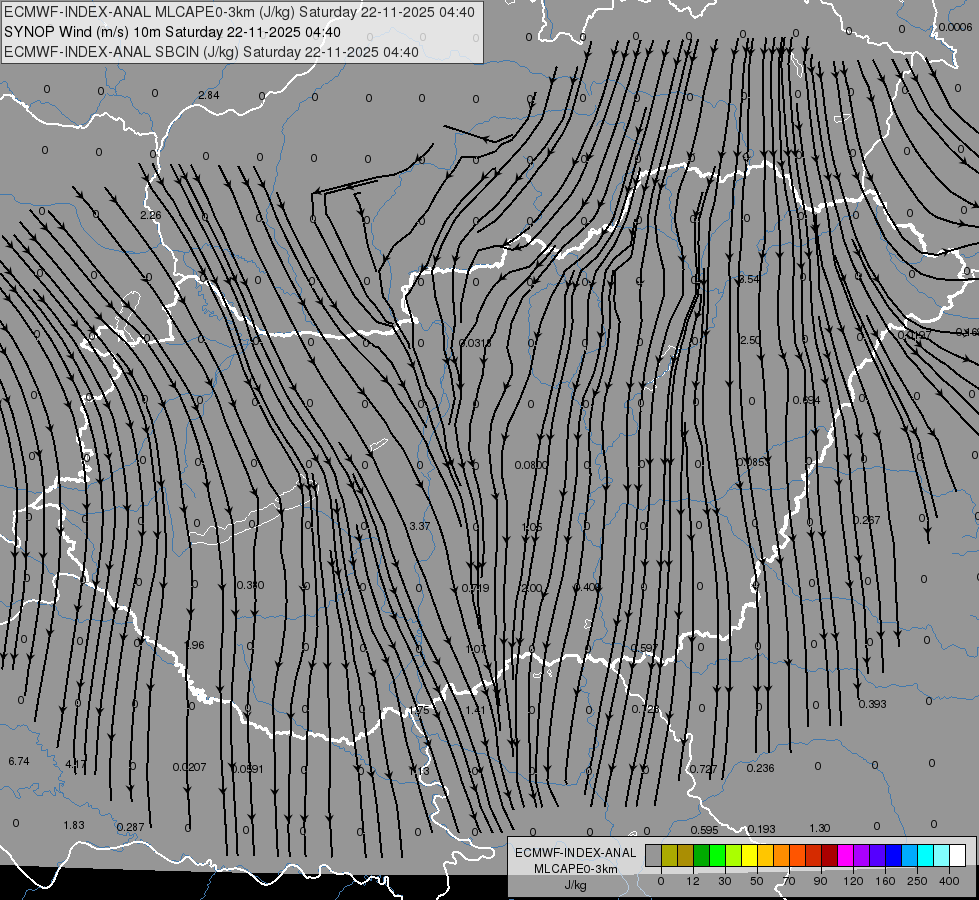Click the legend label ECMWF-INDEX-ANAL
The image size is (979, 900).
pyautogui.click(x=575, y=852)
